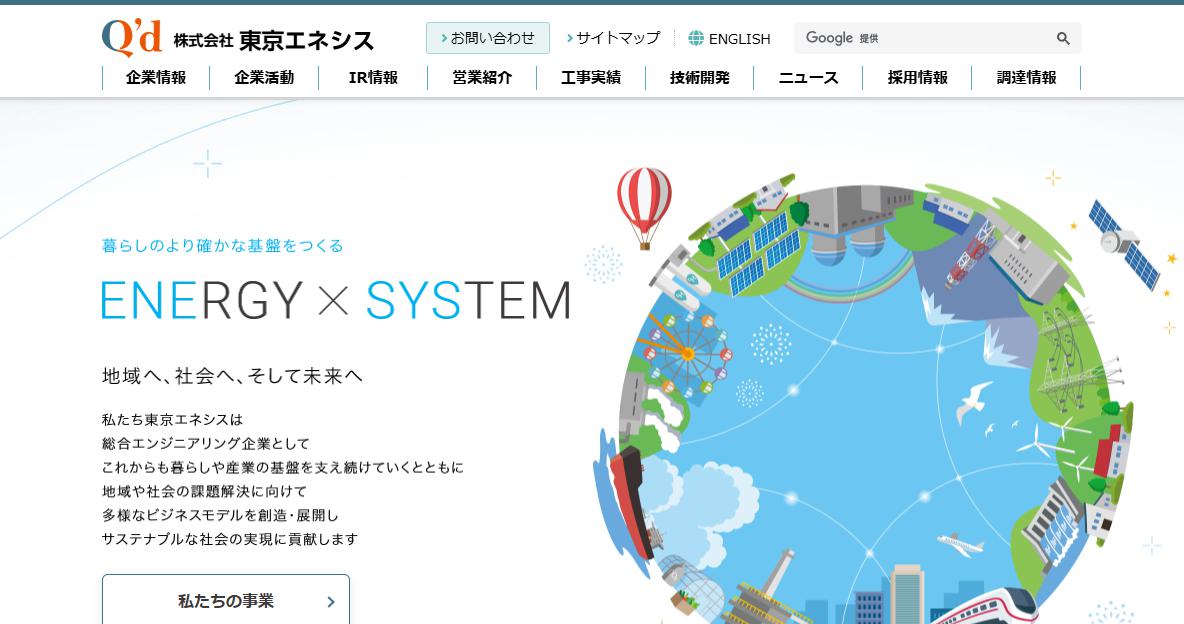
Task: Click the ENERGY × SYSTEM headline
Action: [336, 301]
